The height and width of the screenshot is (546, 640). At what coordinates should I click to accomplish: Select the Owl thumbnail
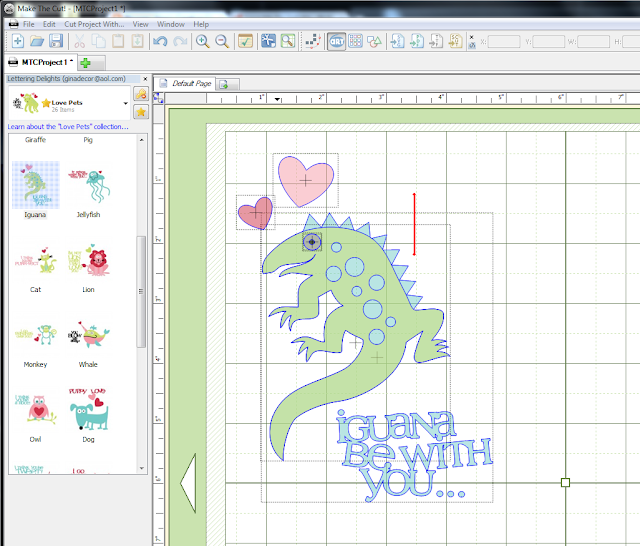[36, 409]
